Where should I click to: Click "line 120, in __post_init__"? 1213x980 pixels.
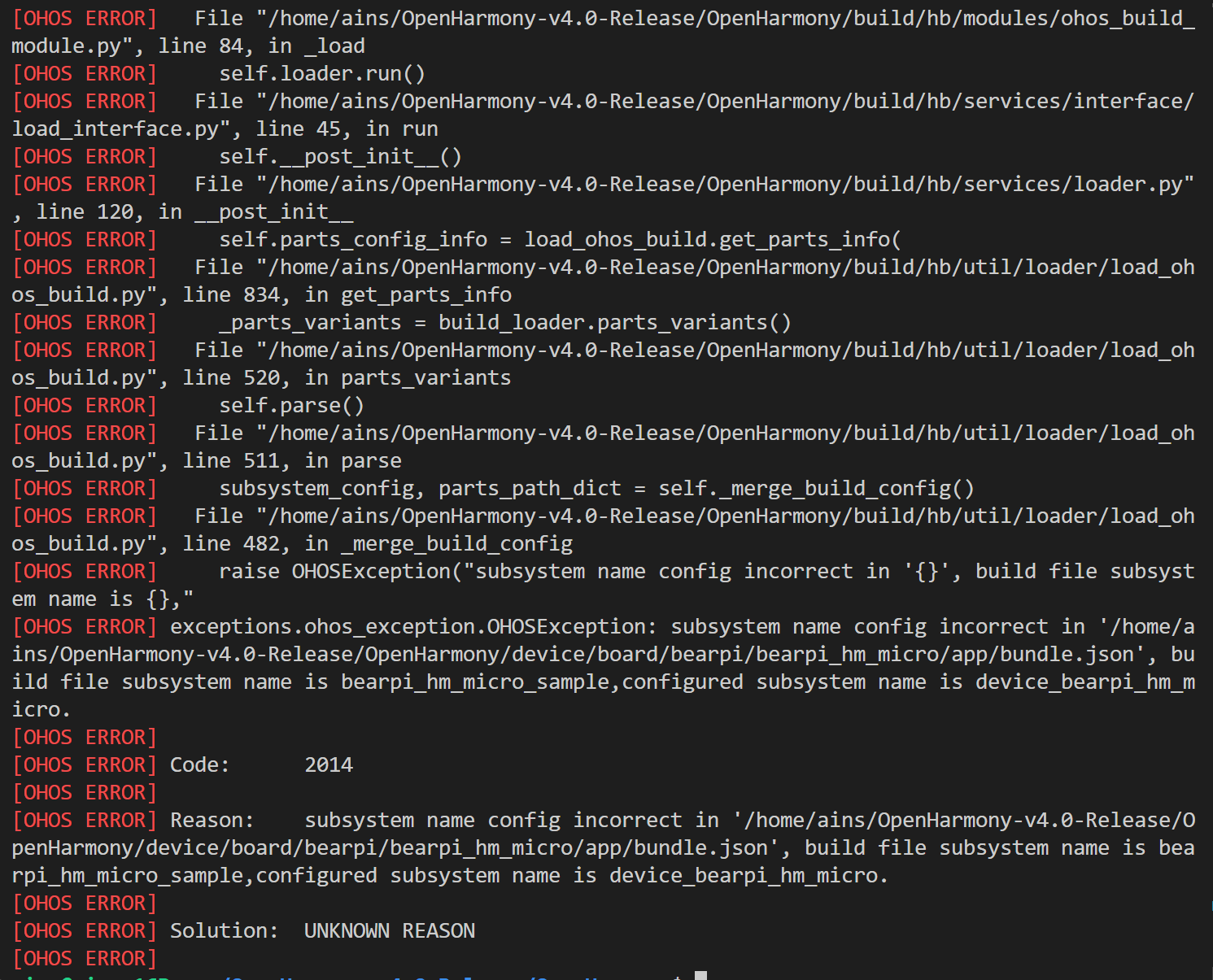195,212
